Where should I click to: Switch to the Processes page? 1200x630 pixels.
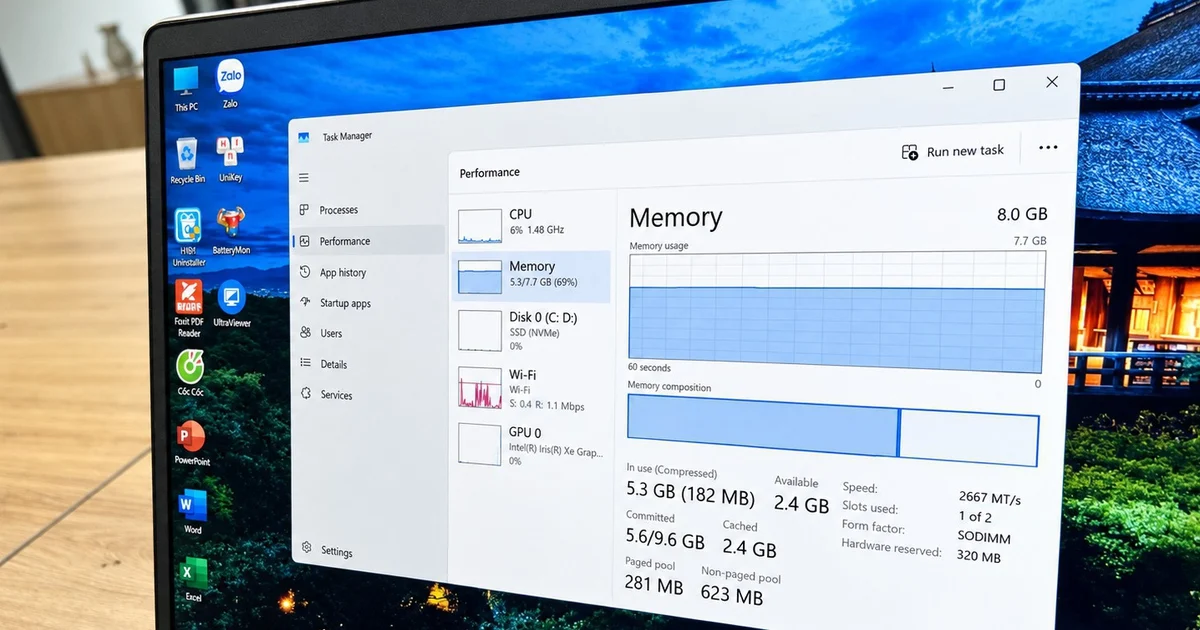pos(369,210)
